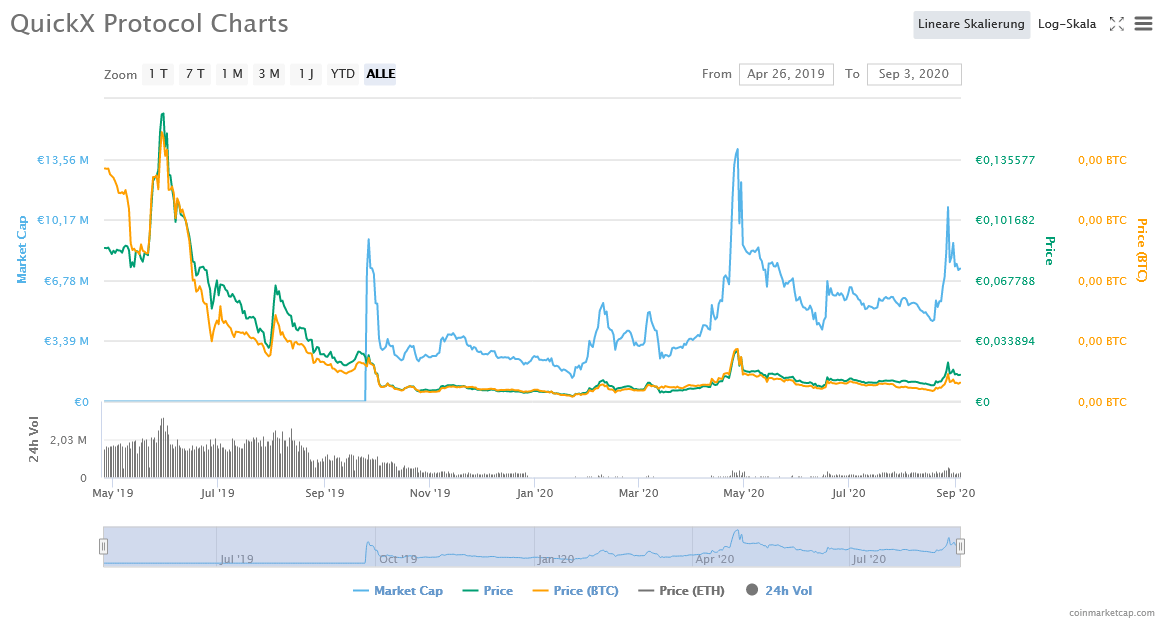This screenshot has height=620, width=1165.
Task: Click the Jul '19 x-axis label
Action: 218,493
